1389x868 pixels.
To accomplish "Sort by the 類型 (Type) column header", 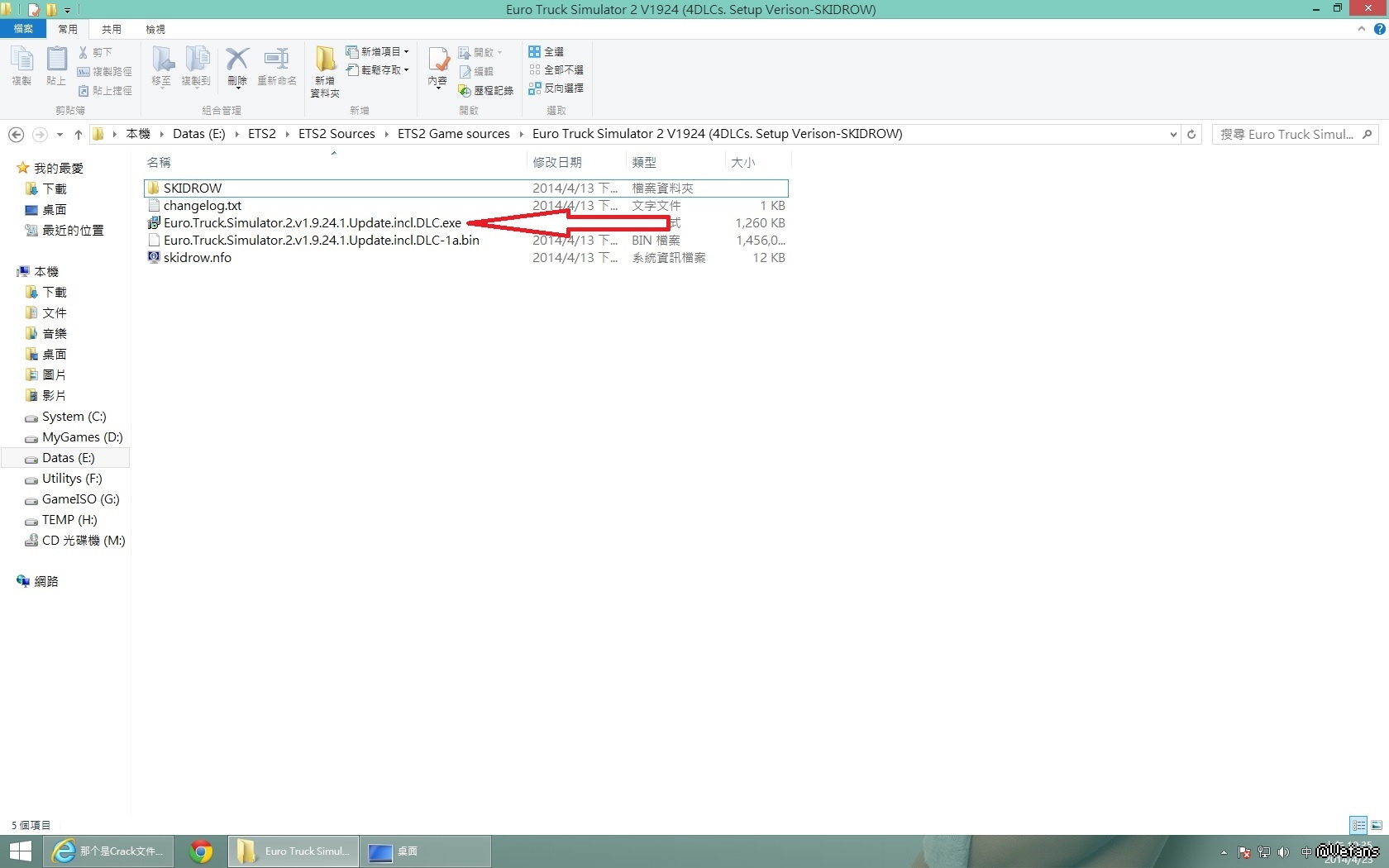I will [675, 162].
